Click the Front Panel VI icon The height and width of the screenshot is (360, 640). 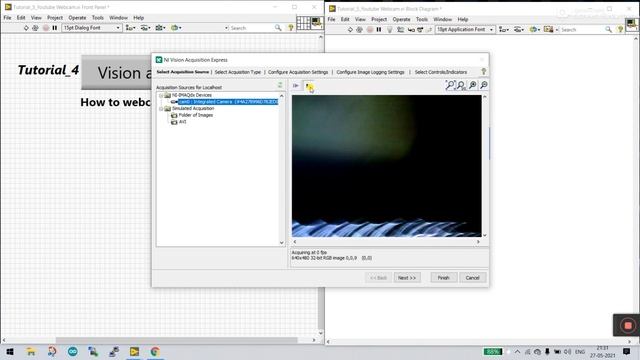pos(317,23)
